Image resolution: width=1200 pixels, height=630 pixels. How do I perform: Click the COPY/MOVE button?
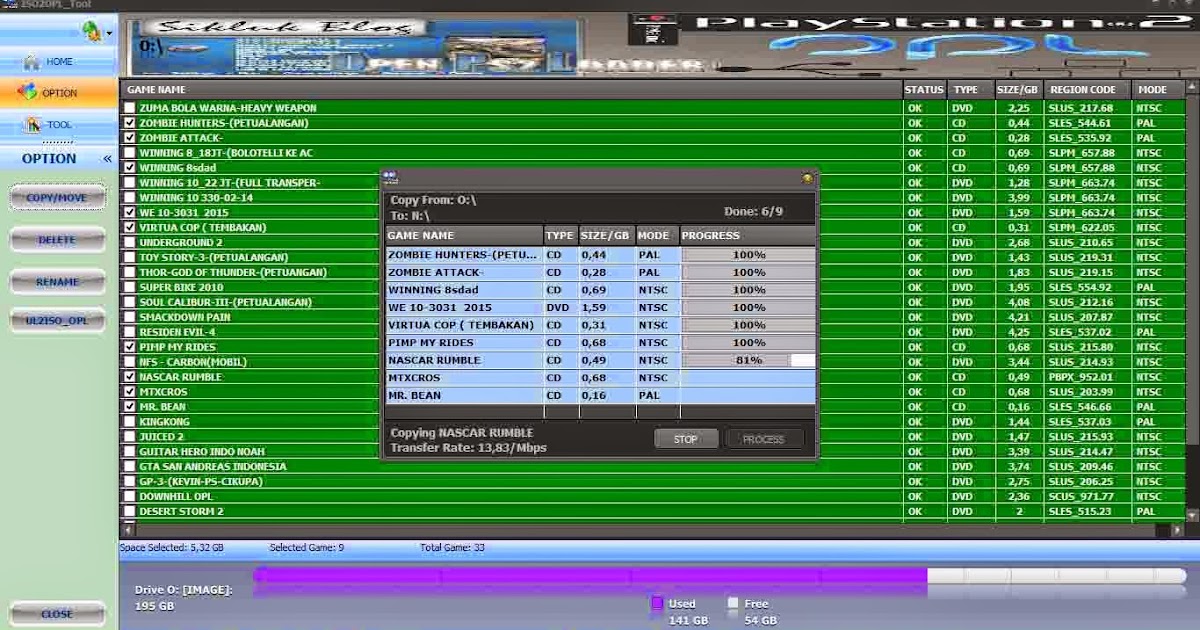pos(57,197)
